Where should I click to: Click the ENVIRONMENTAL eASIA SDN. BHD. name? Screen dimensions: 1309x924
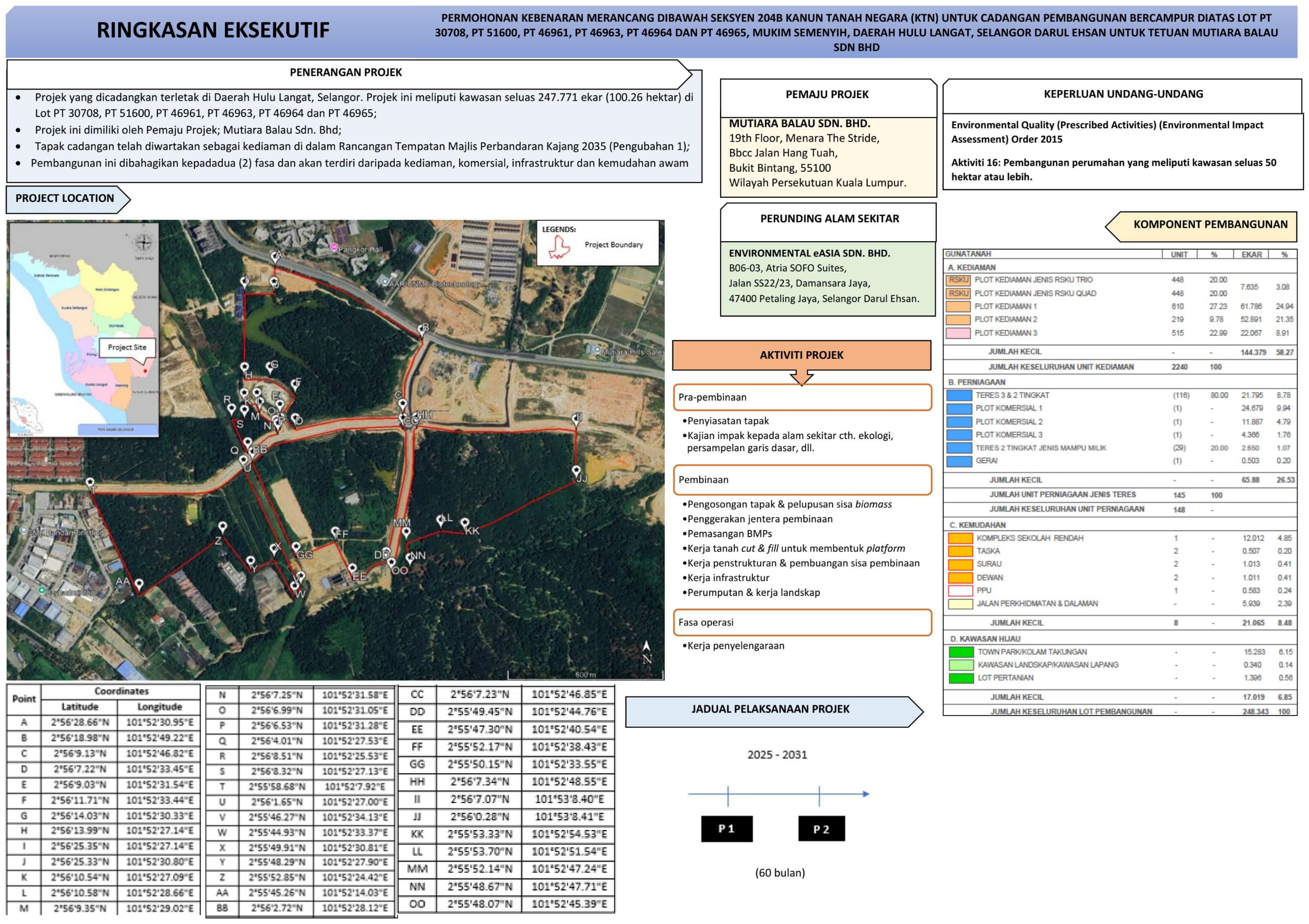click(x=809, y=253)
